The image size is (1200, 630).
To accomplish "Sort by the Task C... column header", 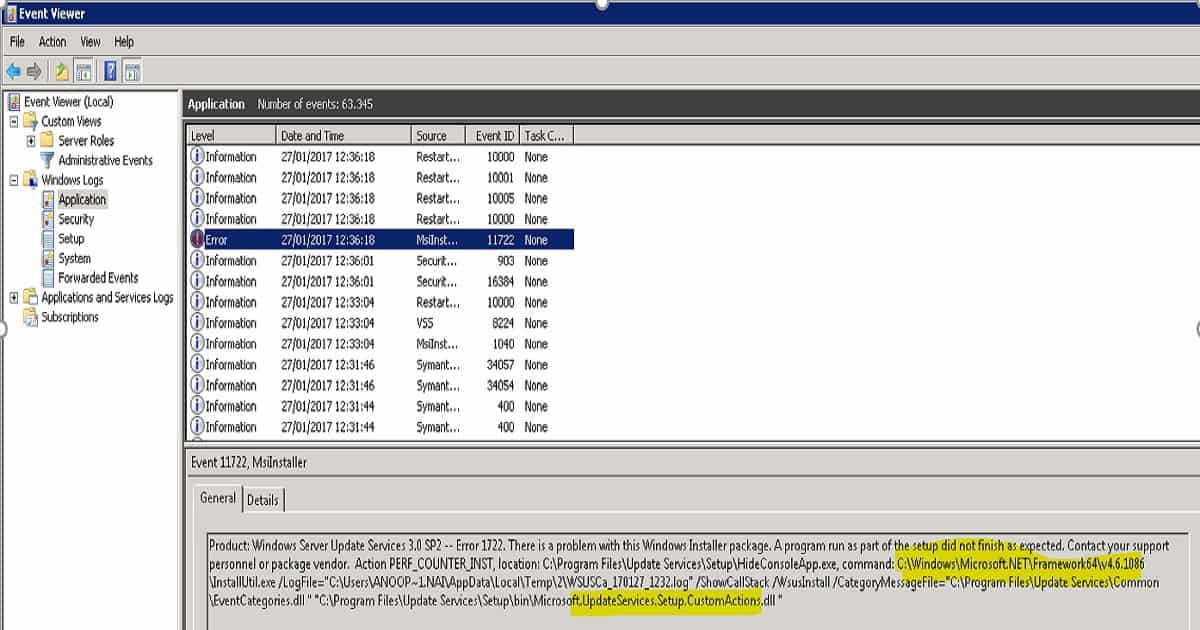I will [547, 136].
